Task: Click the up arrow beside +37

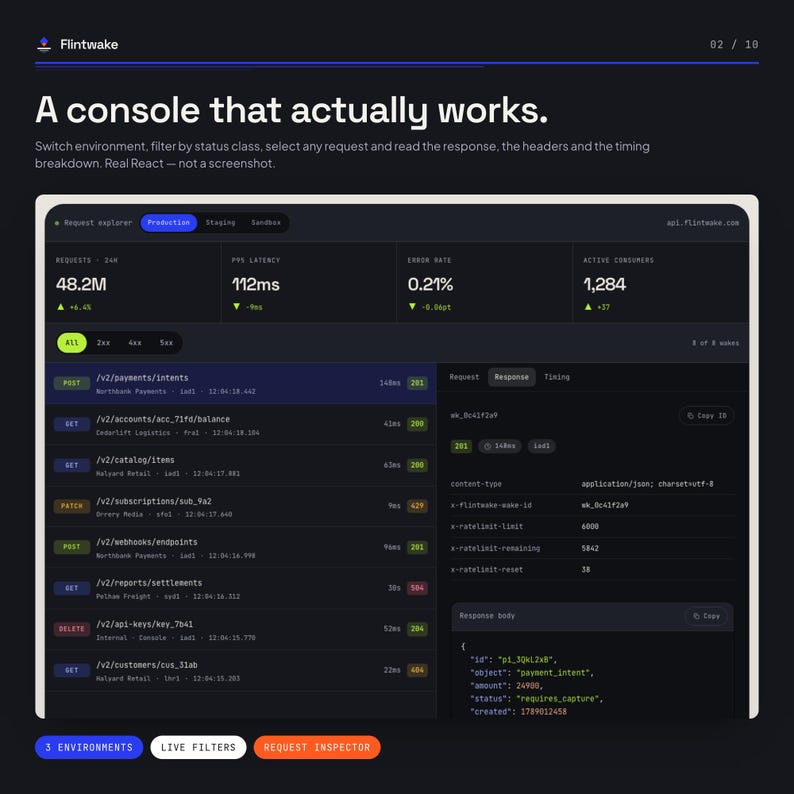Action: point(588,306)
